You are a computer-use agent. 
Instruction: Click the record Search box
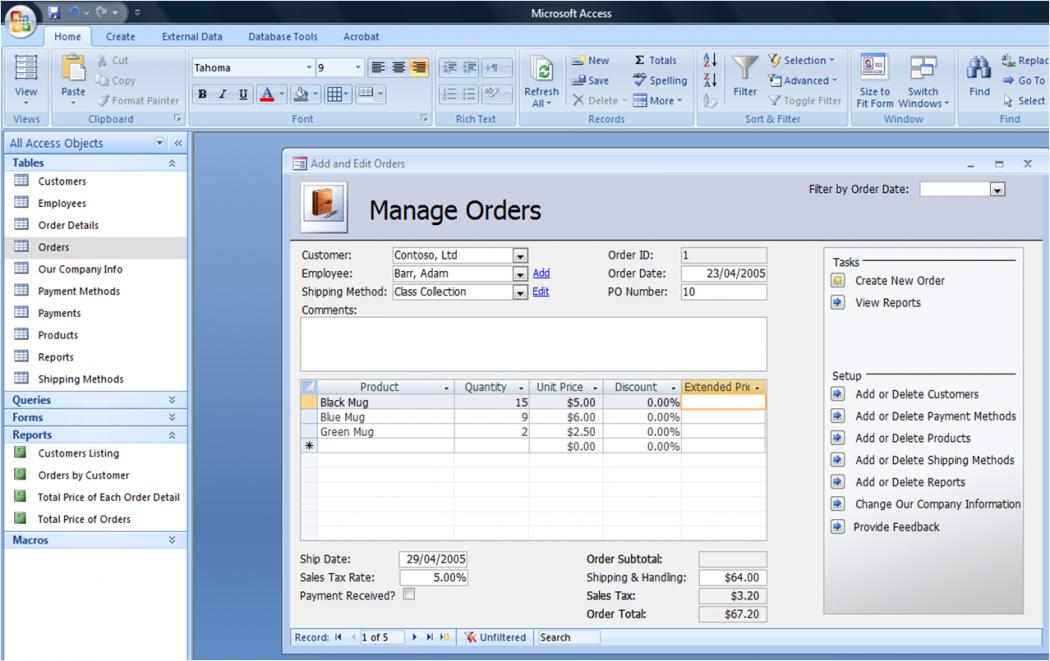tap(569, 637)
